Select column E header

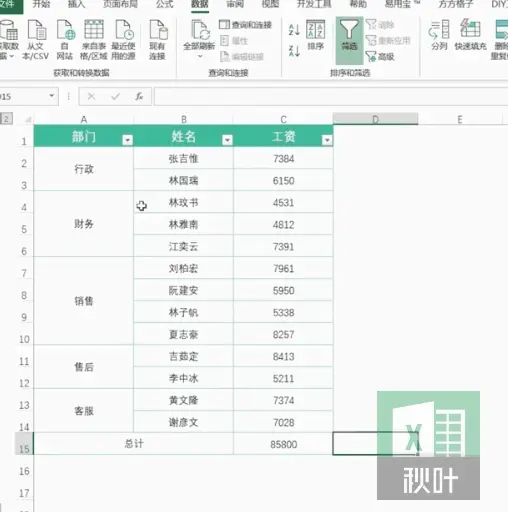click(460, 119)
